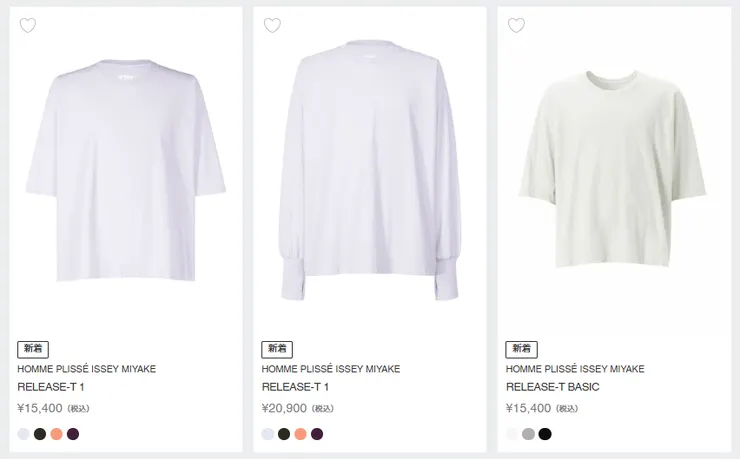Viewport: 740px width, 459px height.
Task: Favorite the short-sleeve white RELEASE-T 1 heart
Action: 28,25
